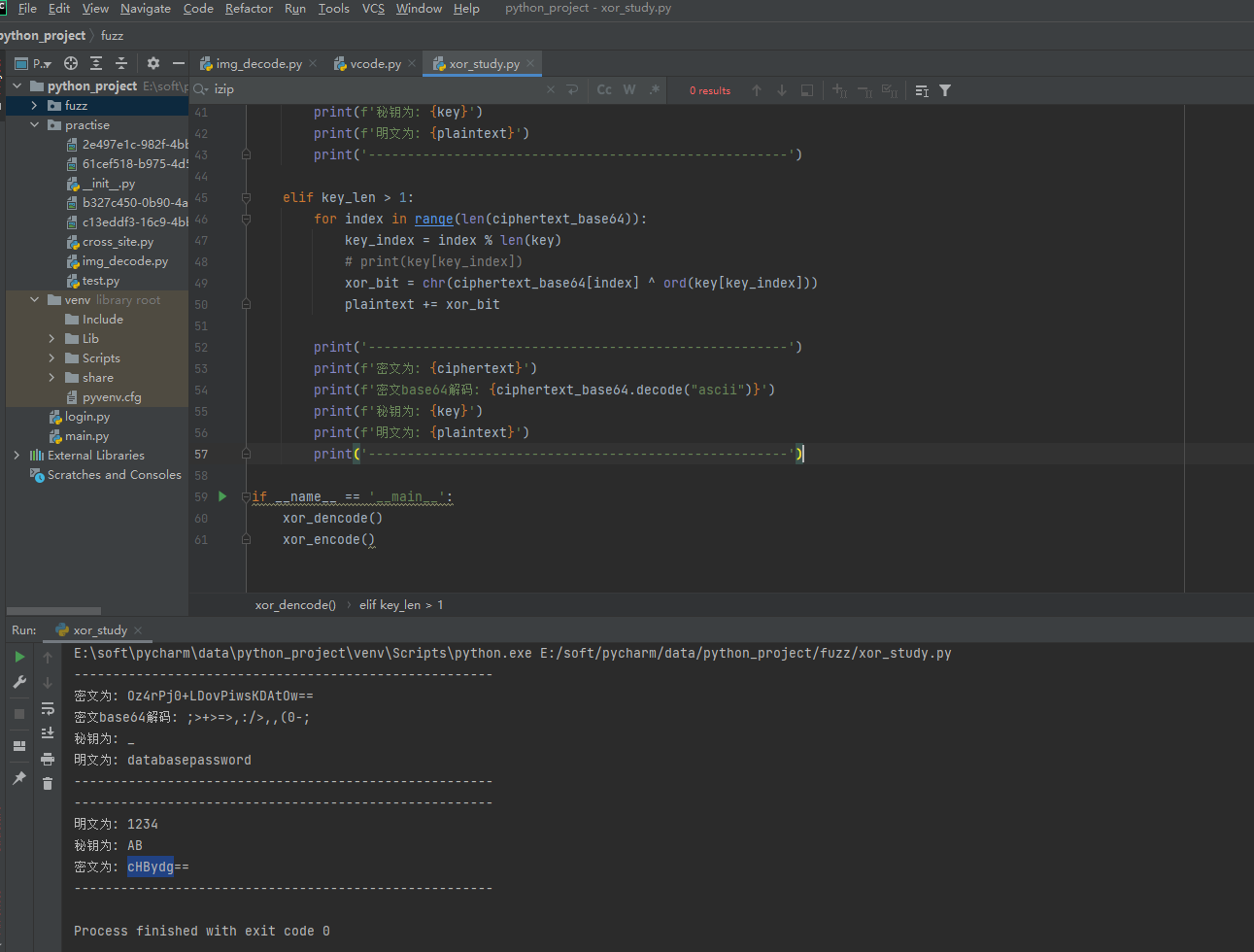Rerun xor_study with the green play icon
The height and width of the screenshot is (952, 1254).
pos(19,657)
